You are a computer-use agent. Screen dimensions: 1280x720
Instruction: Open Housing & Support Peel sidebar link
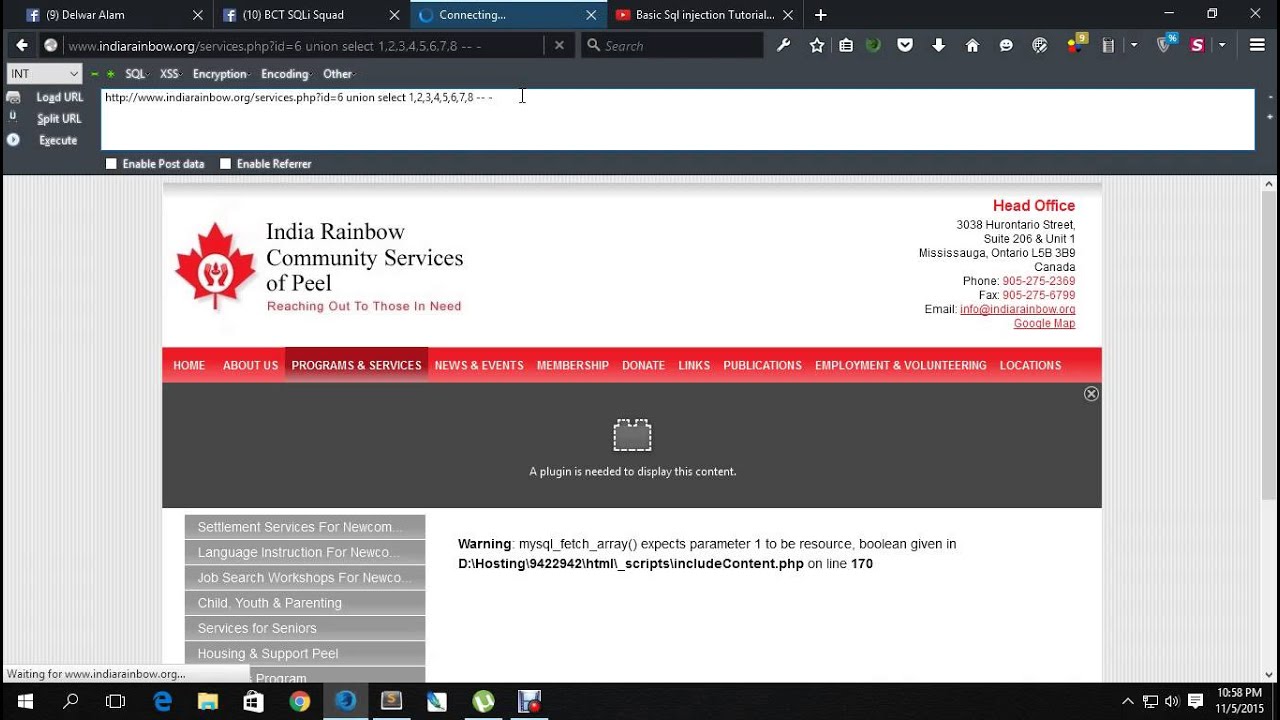tap(305, 653)
